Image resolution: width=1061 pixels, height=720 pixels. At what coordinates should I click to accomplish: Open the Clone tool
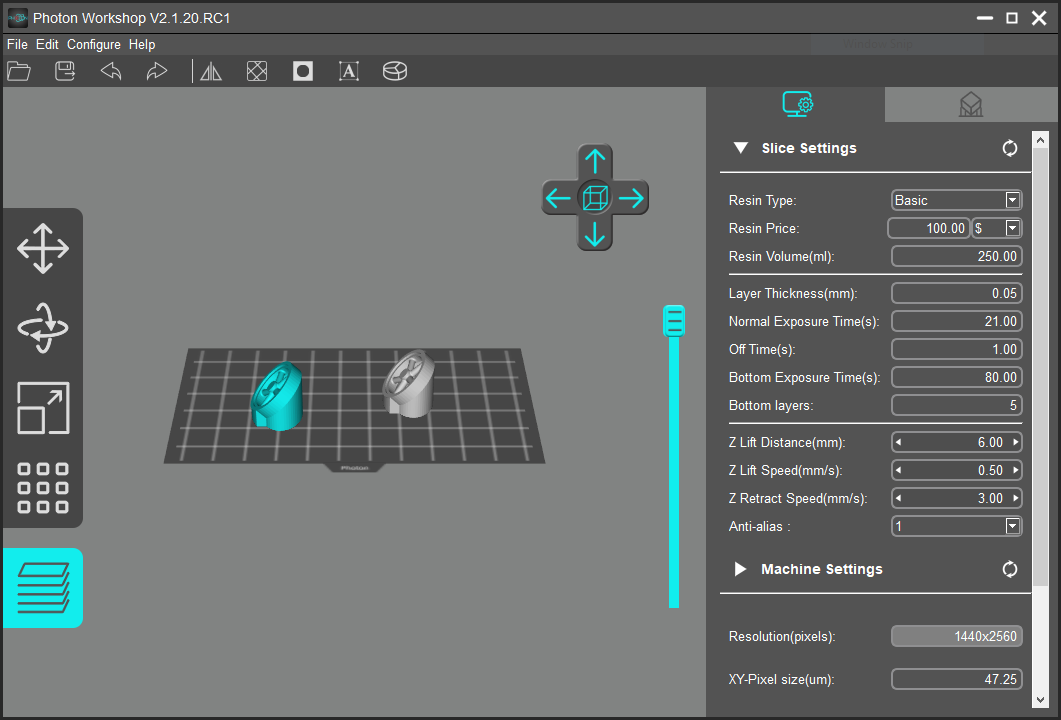[x=43, y=489]
